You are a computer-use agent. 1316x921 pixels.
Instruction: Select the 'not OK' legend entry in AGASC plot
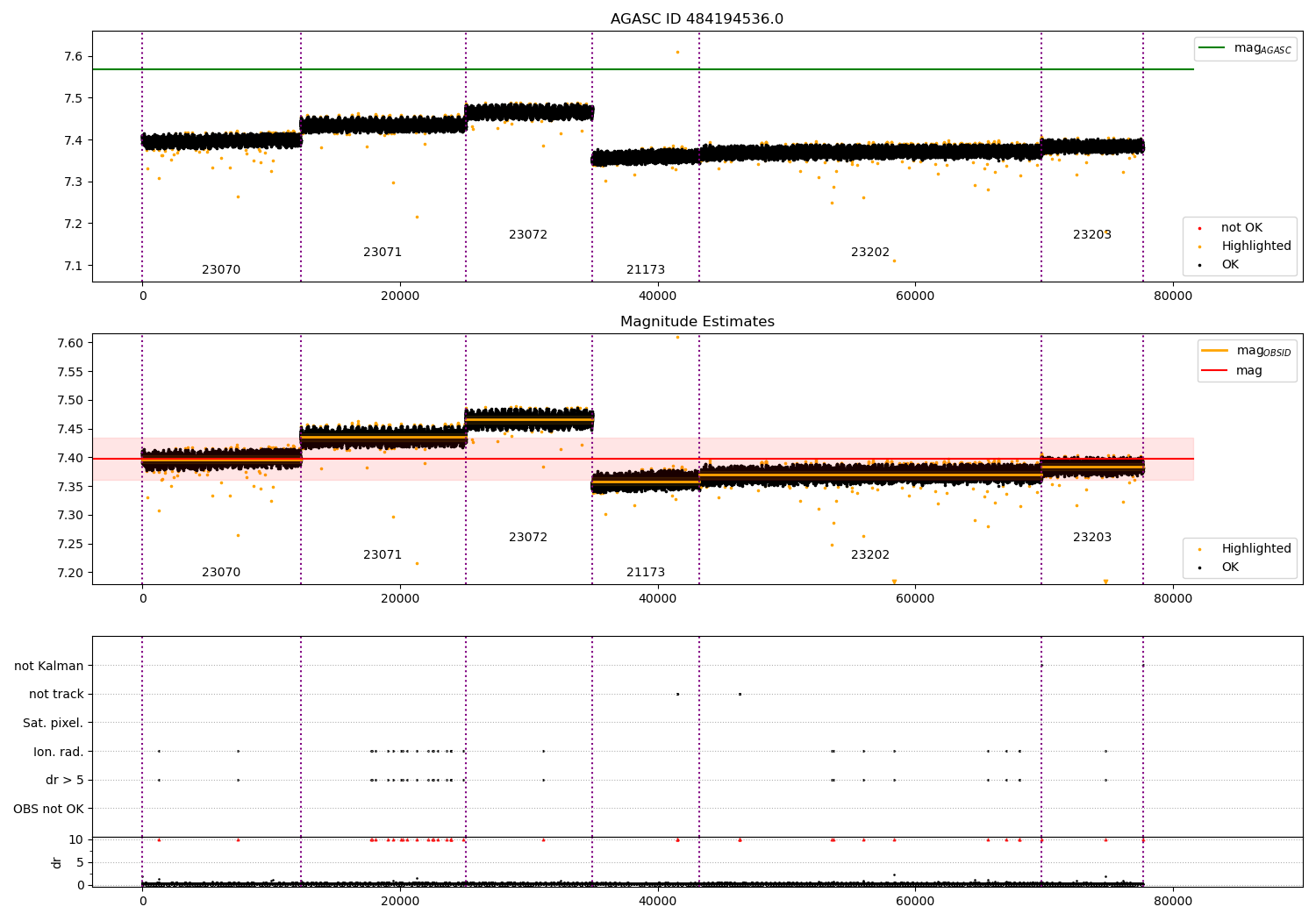[1242, 228]
